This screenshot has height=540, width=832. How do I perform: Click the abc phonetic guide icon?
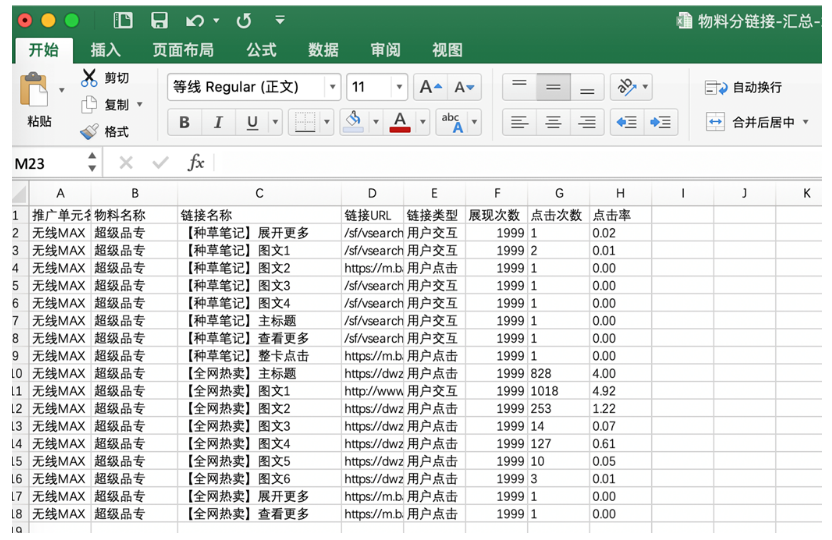(452, 123)
